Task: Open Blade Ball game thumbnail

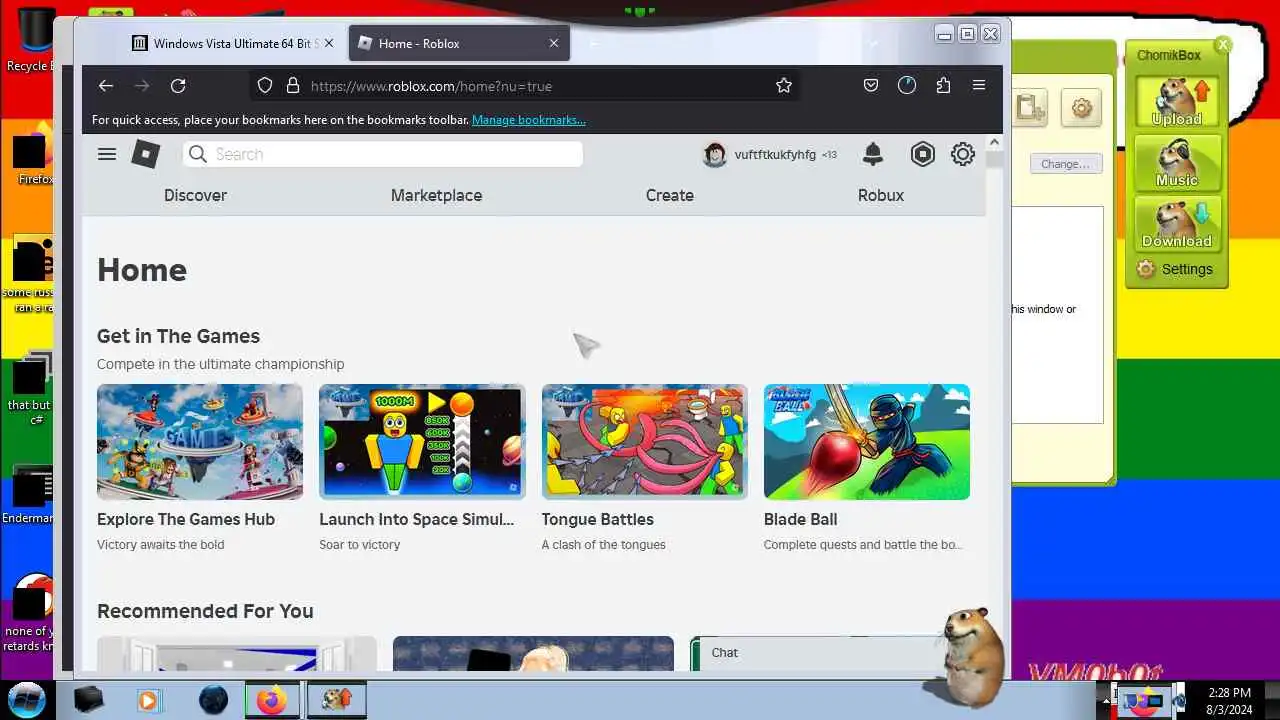Action: (867, 442)
